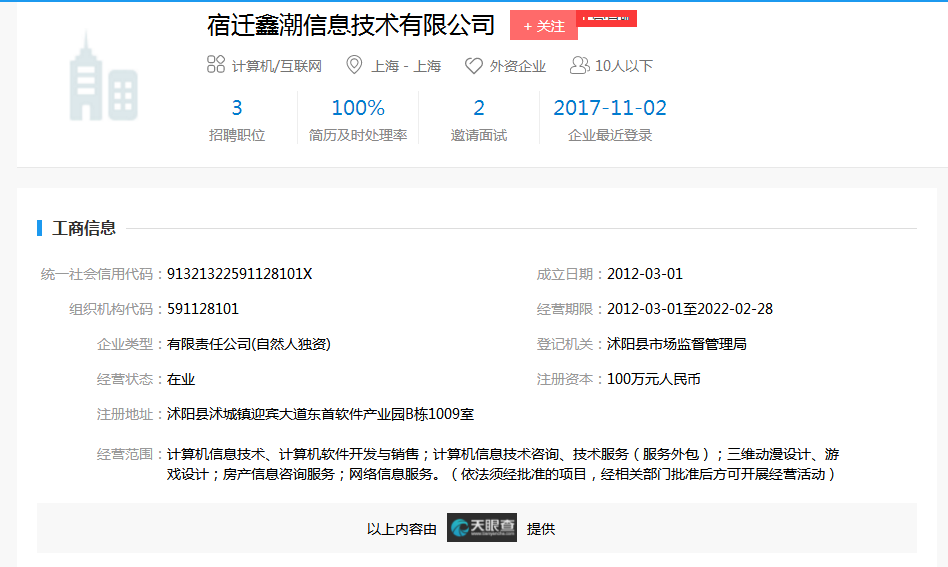Image resolution: width=948 pixels, height=567 pixels.
Task: Click the 天眼查 logo
Action: 482,528
